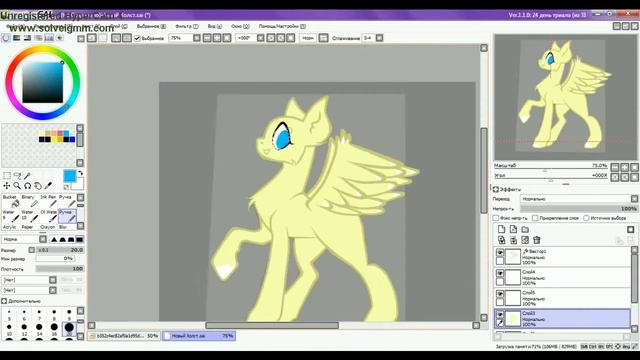Swap foreground and background colors arrow
This screenshot has width=640, height=360.
click(x=80, y=173)
